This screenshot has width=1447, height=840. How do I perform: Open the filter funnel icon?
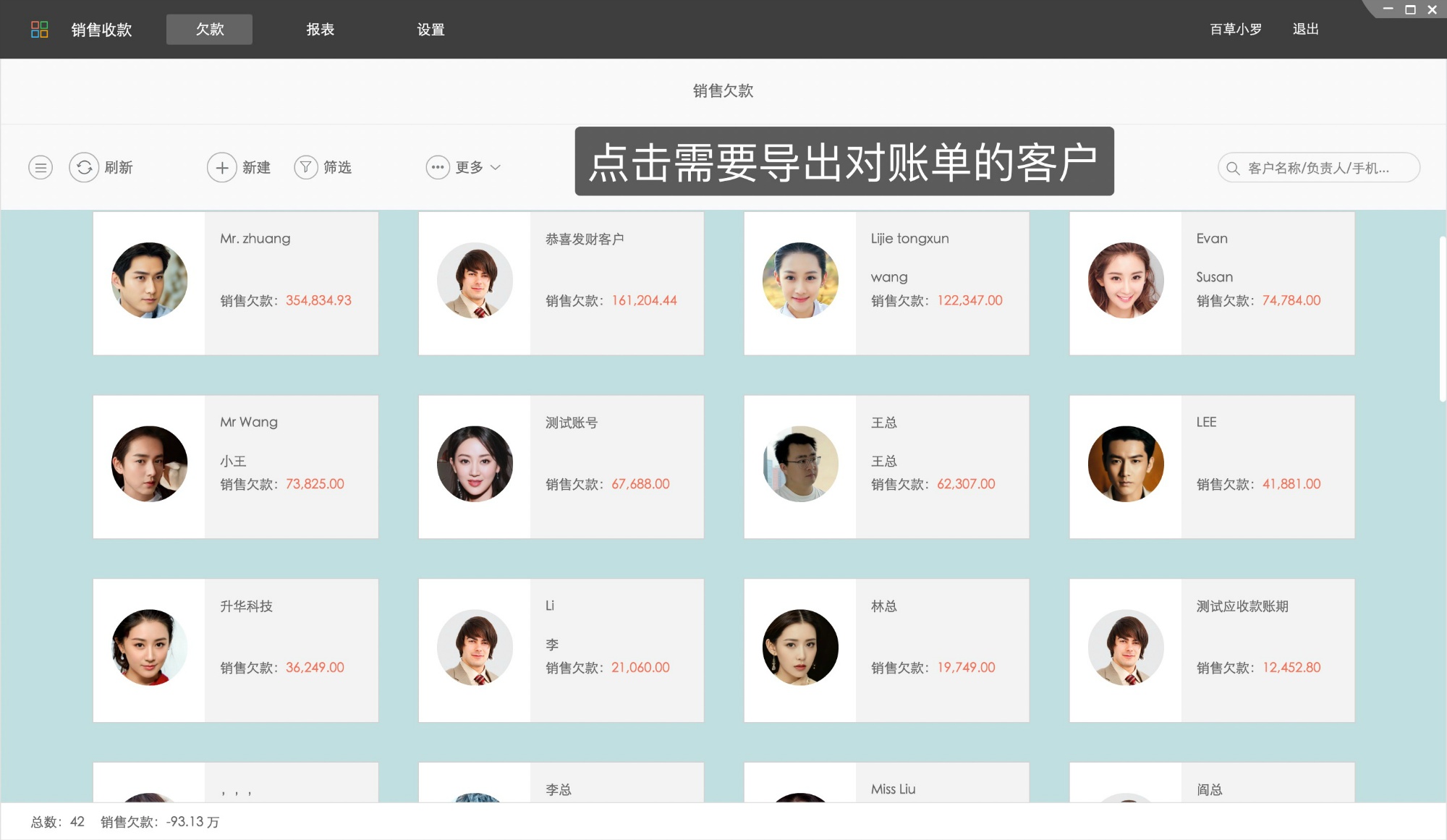[306, 167]
